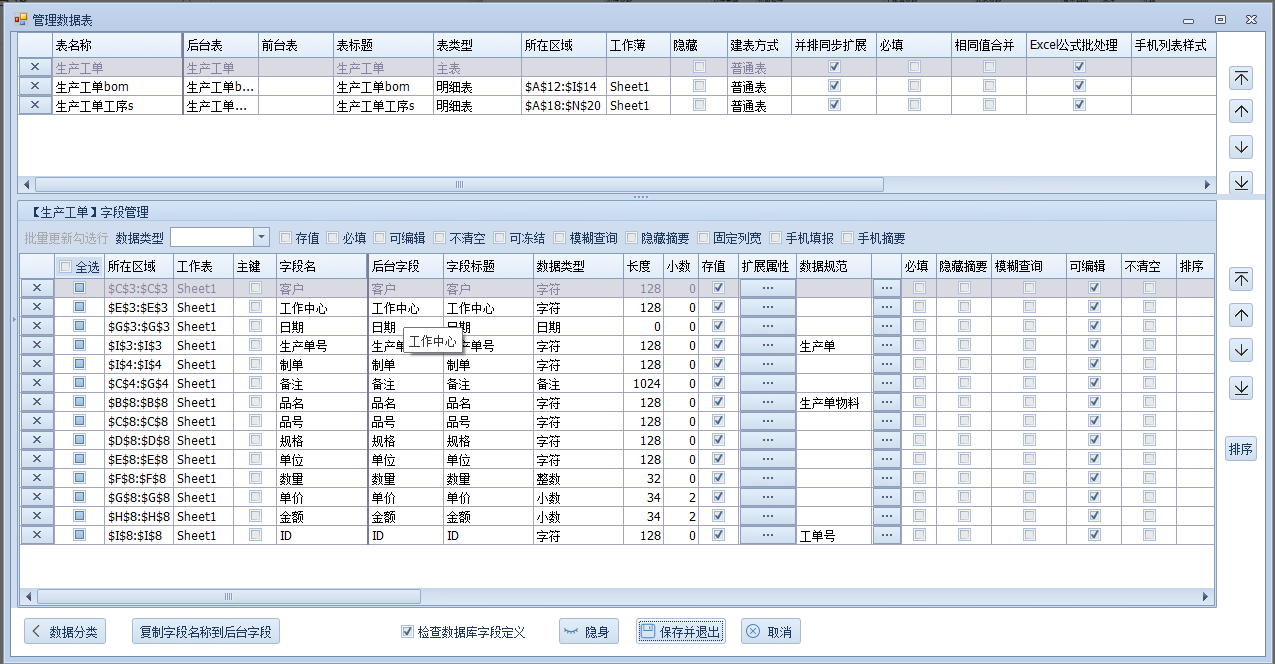
Task: Remove the ID field row using X
Action: (x=37, y=535)
